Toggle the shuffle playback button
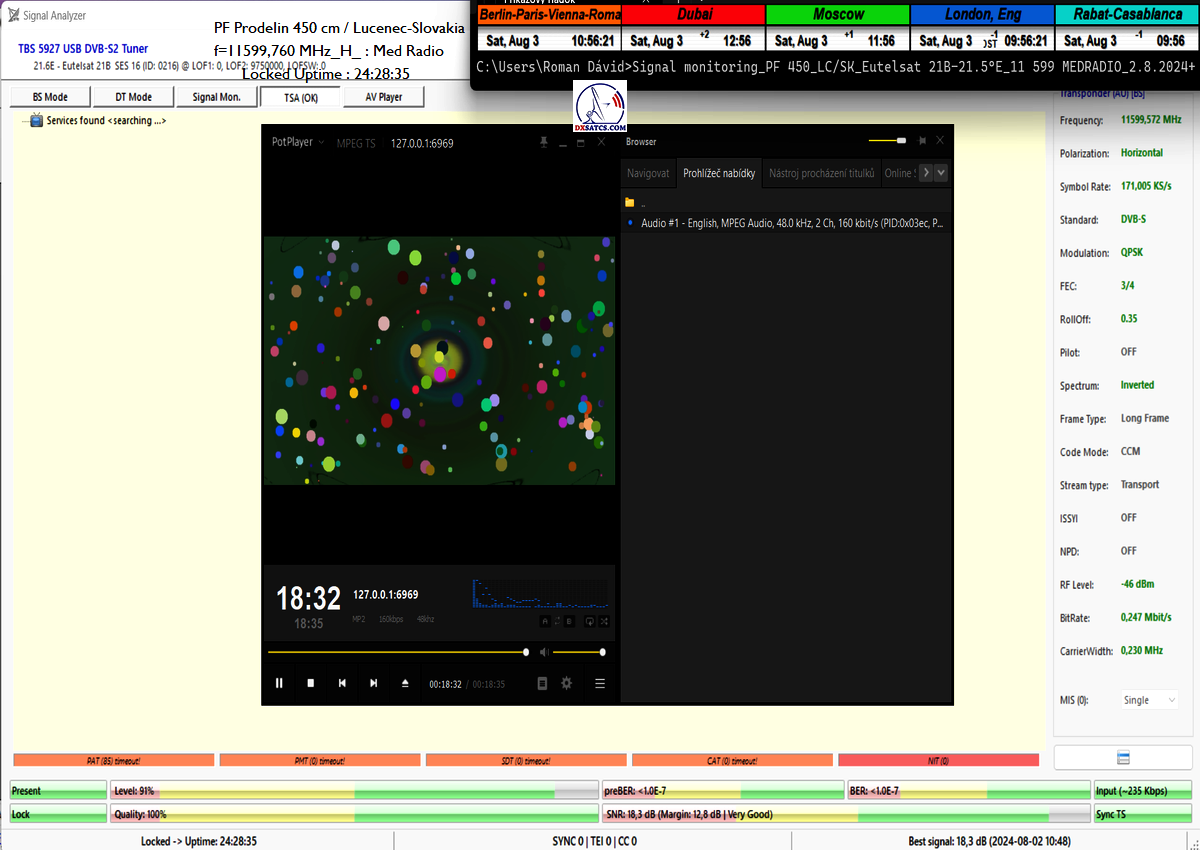The height and width of the screenshot is (850, 1200). 605,621
